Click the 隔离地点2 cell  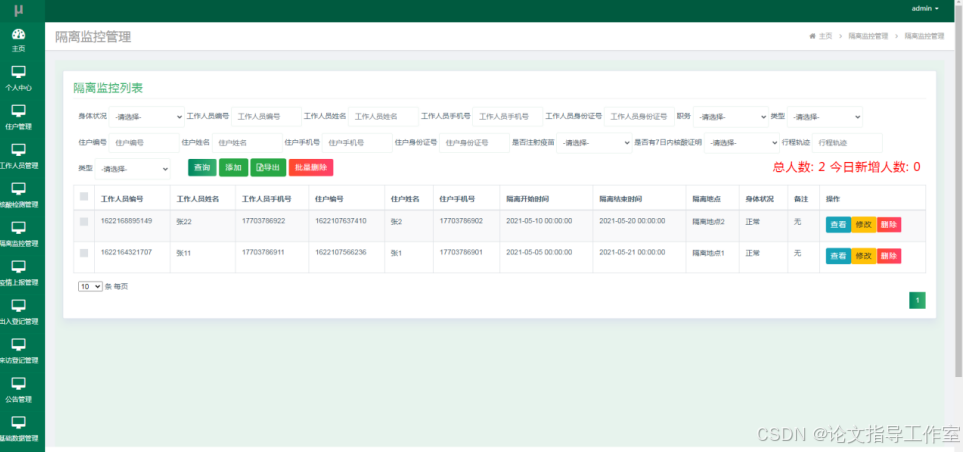pos(708,221)
